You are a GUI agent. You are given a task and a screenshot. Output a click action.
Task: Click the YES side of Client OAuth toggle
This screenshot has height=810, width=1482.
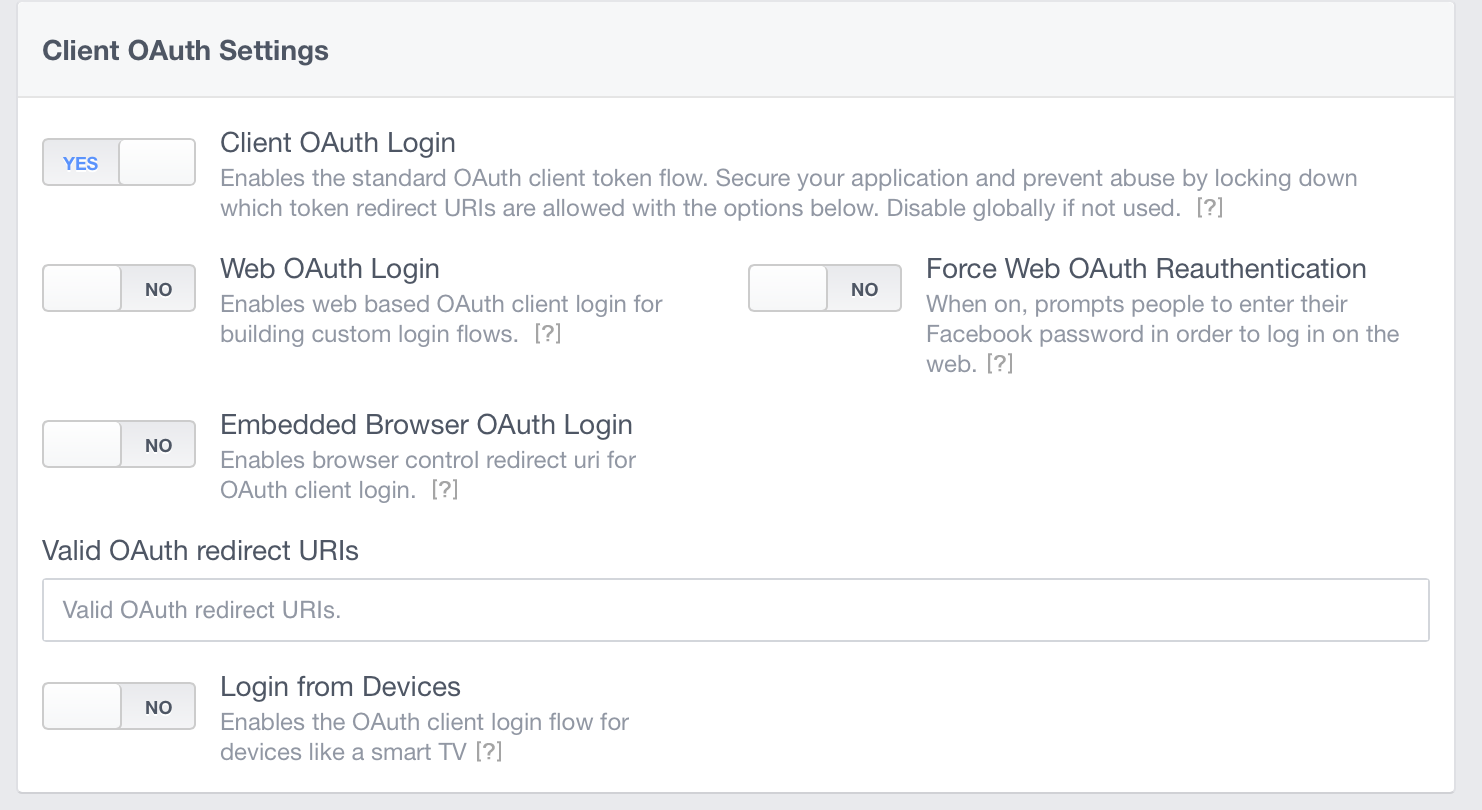coord(80,163)
